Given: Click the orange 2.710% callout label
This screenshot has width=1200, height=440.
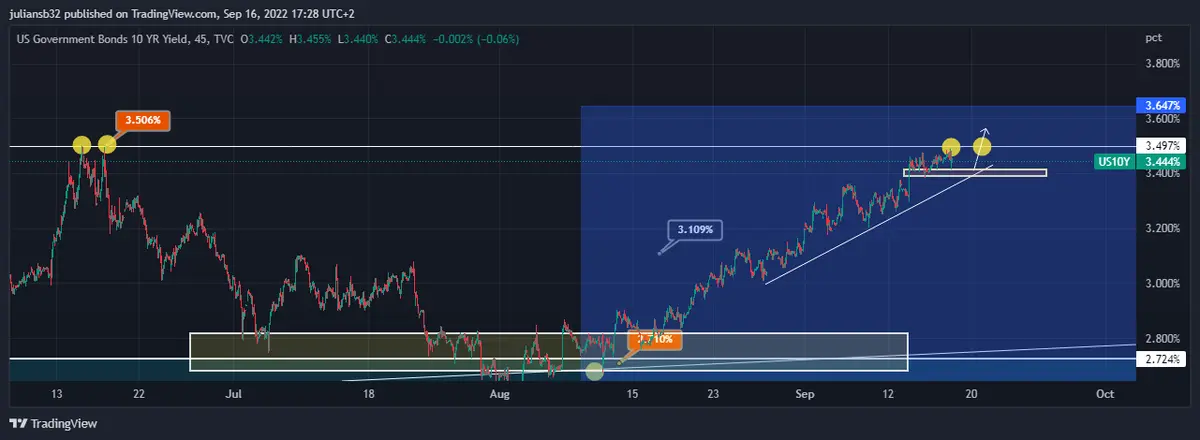Looking at the screenshot, I should tap(654, 340).
